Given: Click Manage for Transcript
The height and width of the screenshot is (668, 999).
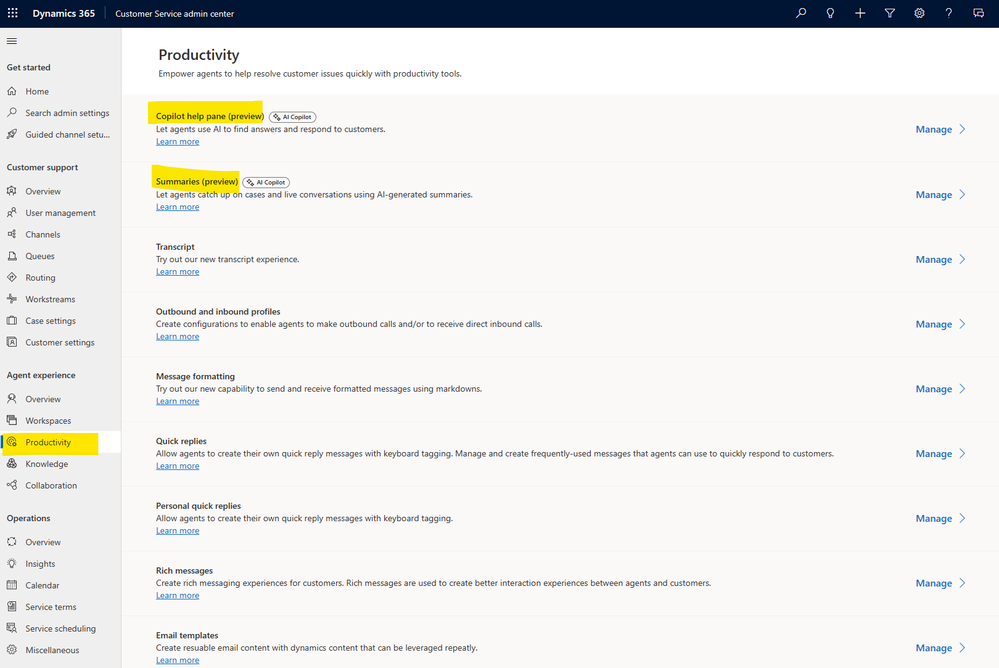Looking at the screenshot, I should coord(933,259).
